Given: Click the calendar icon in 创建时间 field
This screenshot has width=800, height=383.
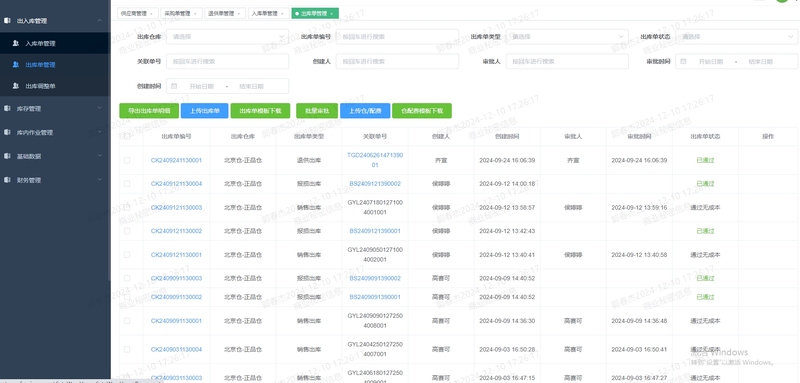Looking at the screenshot, I should 174,86.
